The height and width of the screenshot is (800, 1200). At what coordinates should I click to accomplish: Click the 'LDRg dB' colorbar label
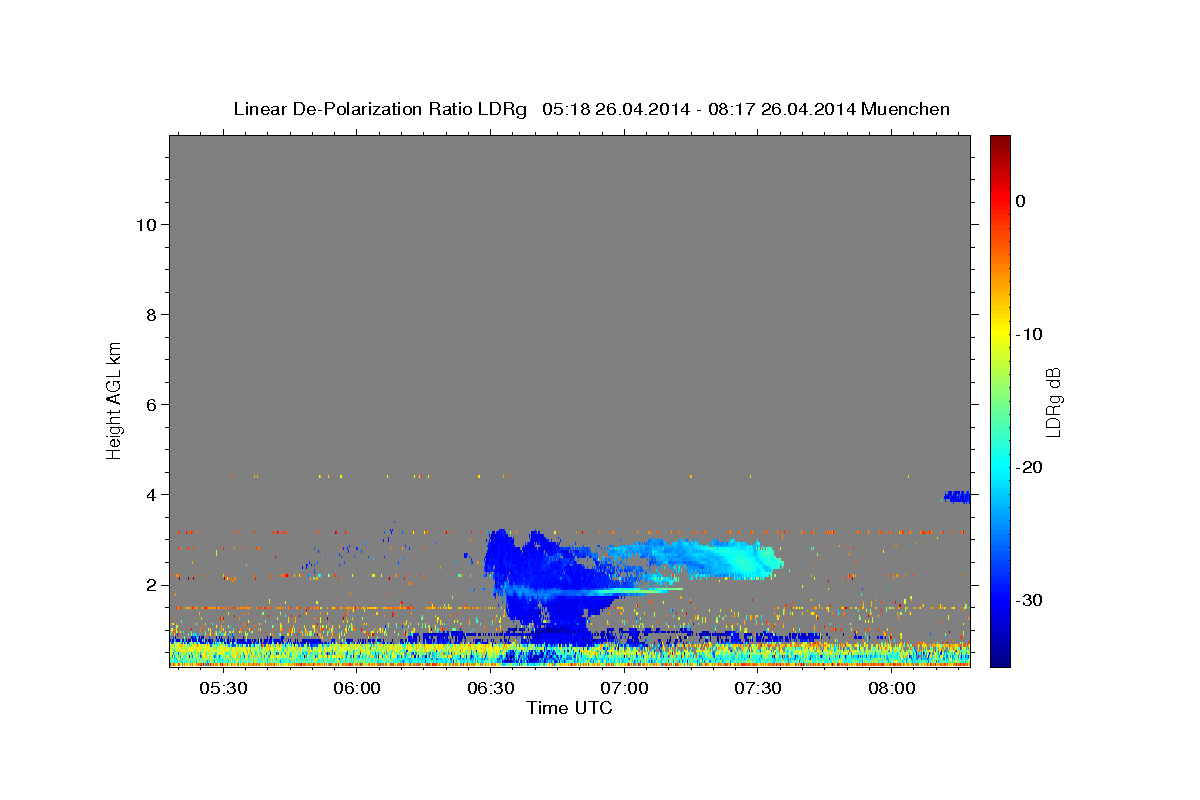click(x=1053, y=402)
